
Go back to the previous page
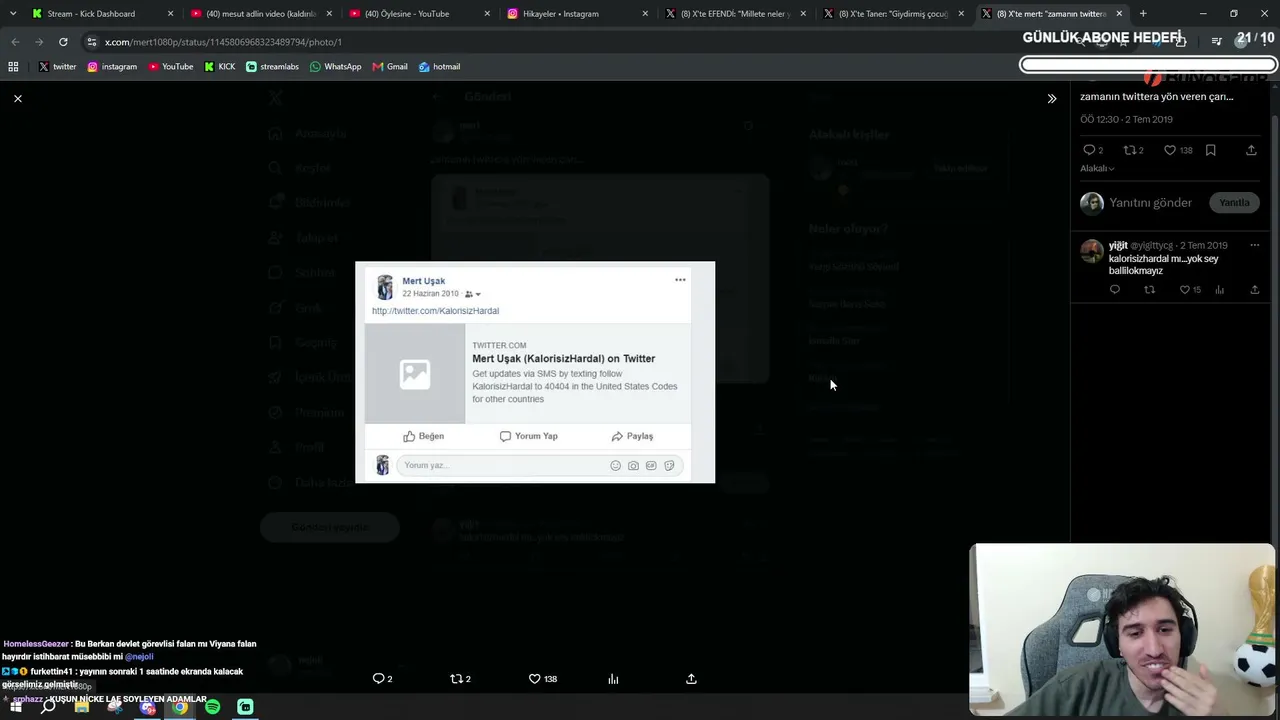(x=15, y=42)
